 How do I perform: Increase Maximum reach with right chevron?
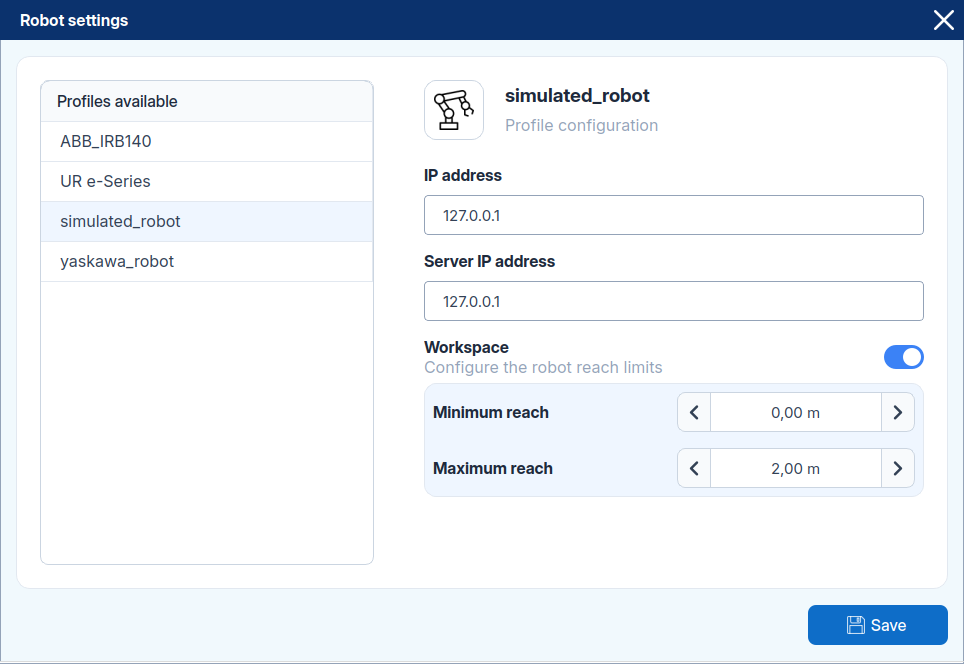coord(898,468)
